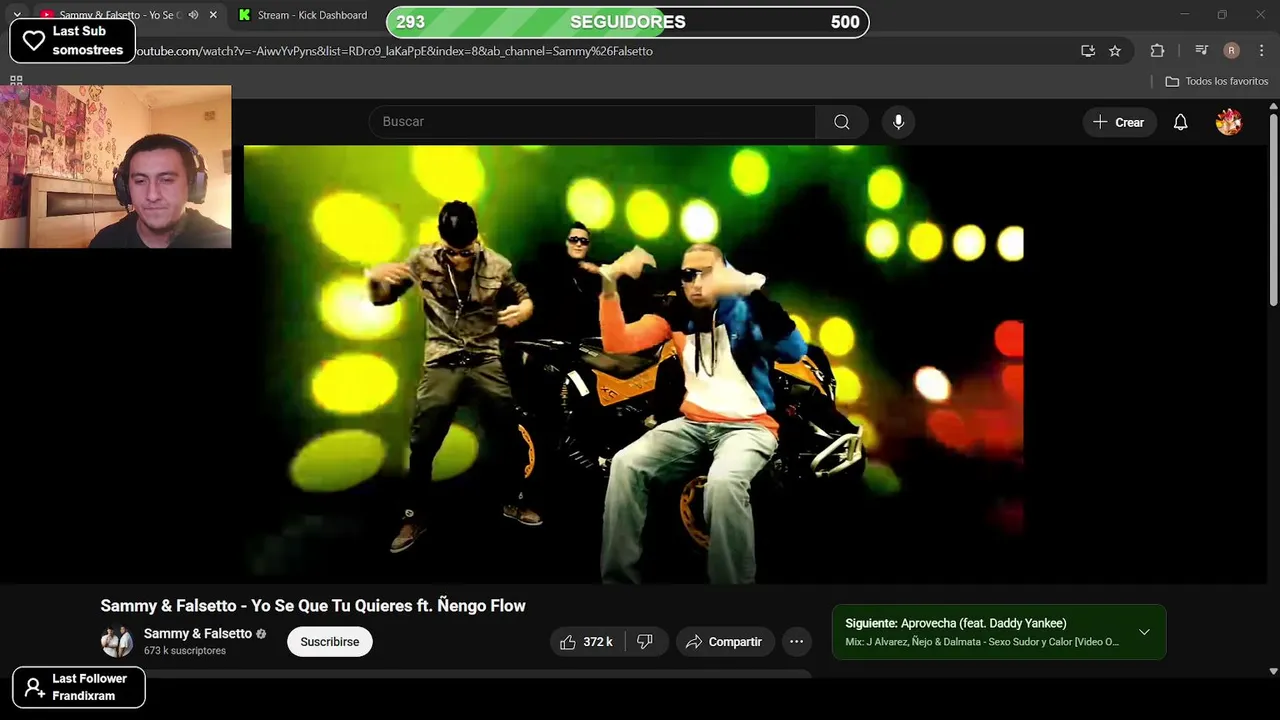Click the Crear button
Viewport: 1280px width, 720px height.
pos(1119,122)
